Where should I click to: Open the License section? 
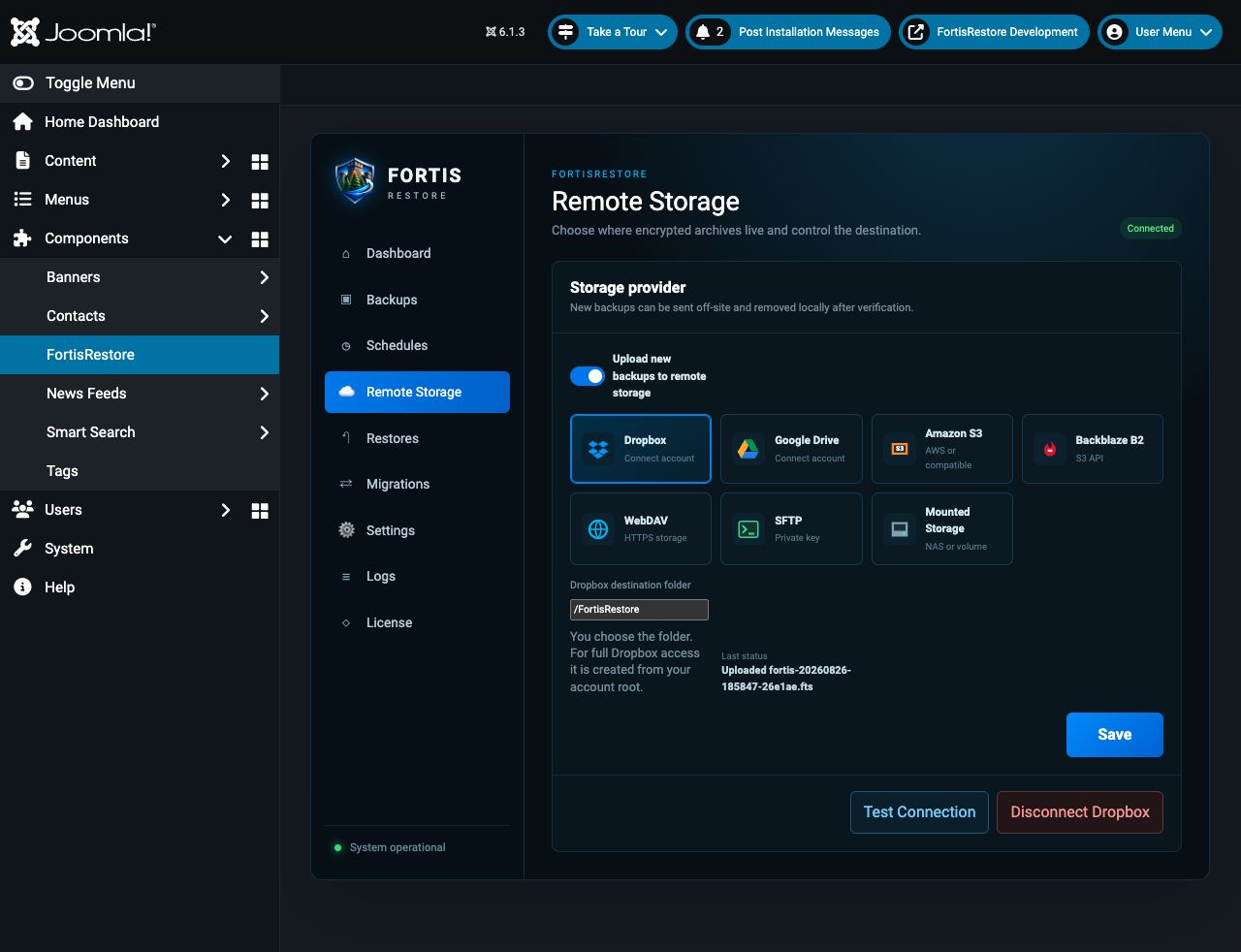point(417,622)
